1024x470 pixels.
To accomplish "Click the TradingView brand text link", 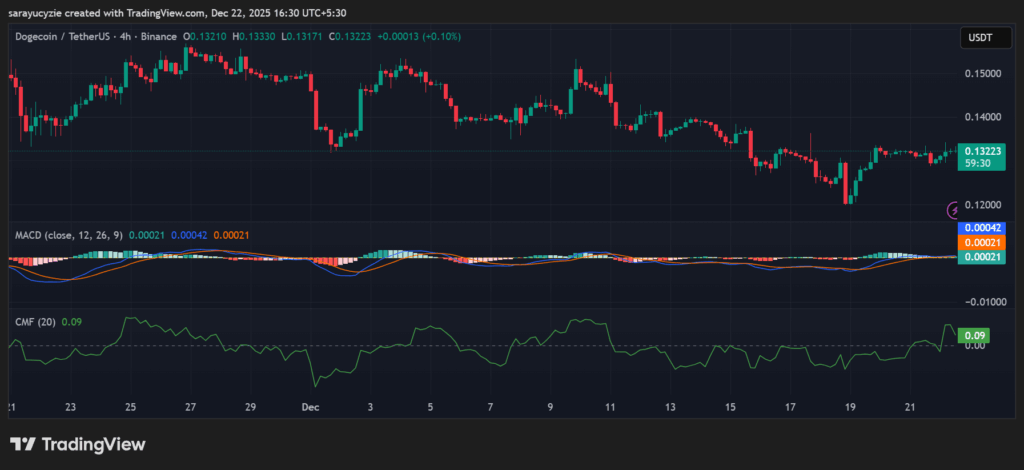I will pos(92,444).
